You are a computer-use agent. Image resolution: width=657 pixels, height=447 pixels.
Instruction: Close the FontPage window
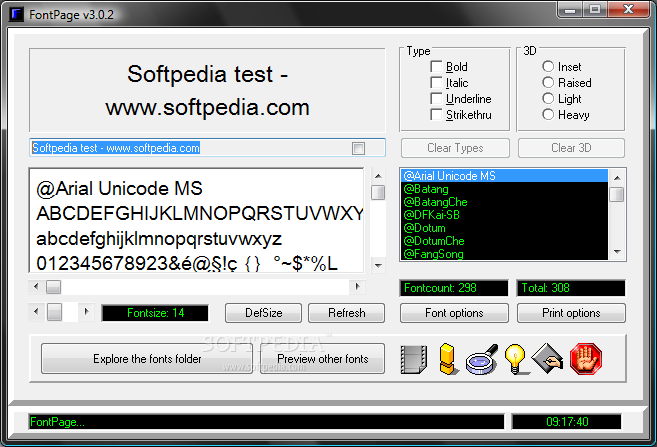[x=628, y=9]
